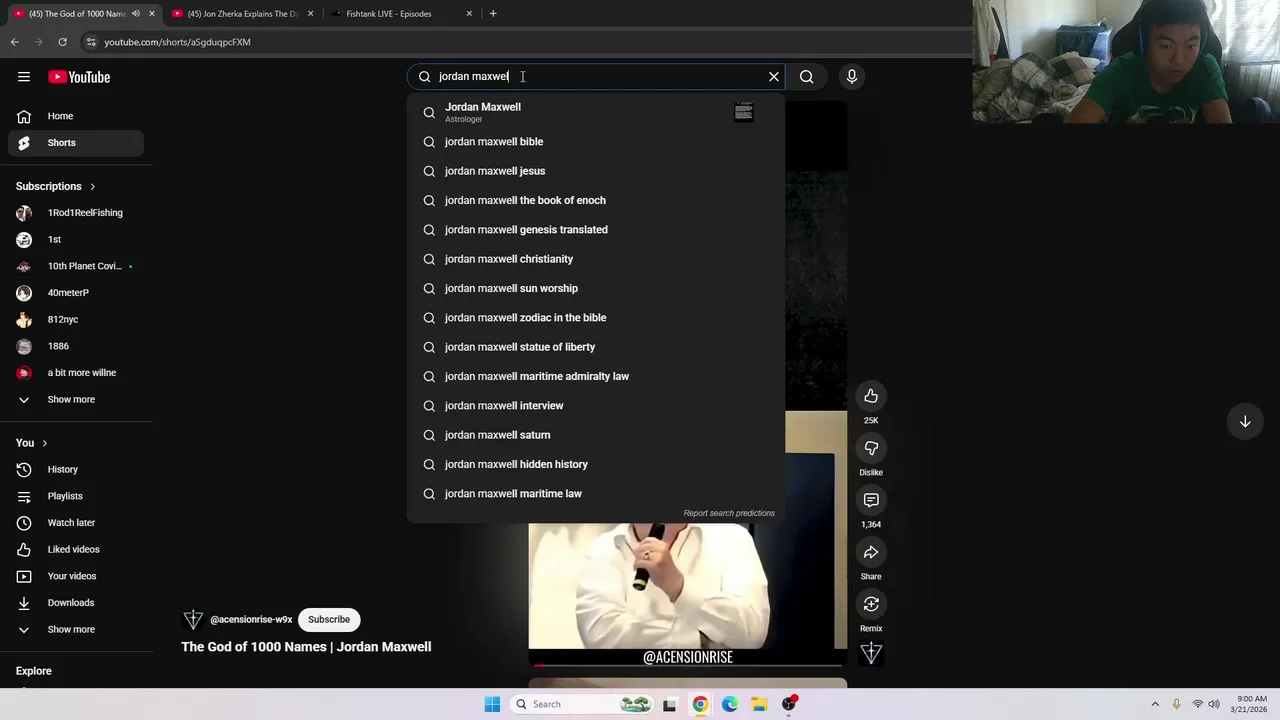Image resolution: width=1280 pixels, height=720 pixels.
Task: Open File Explorer from the taskbar
Action: (x=759, y=704)
